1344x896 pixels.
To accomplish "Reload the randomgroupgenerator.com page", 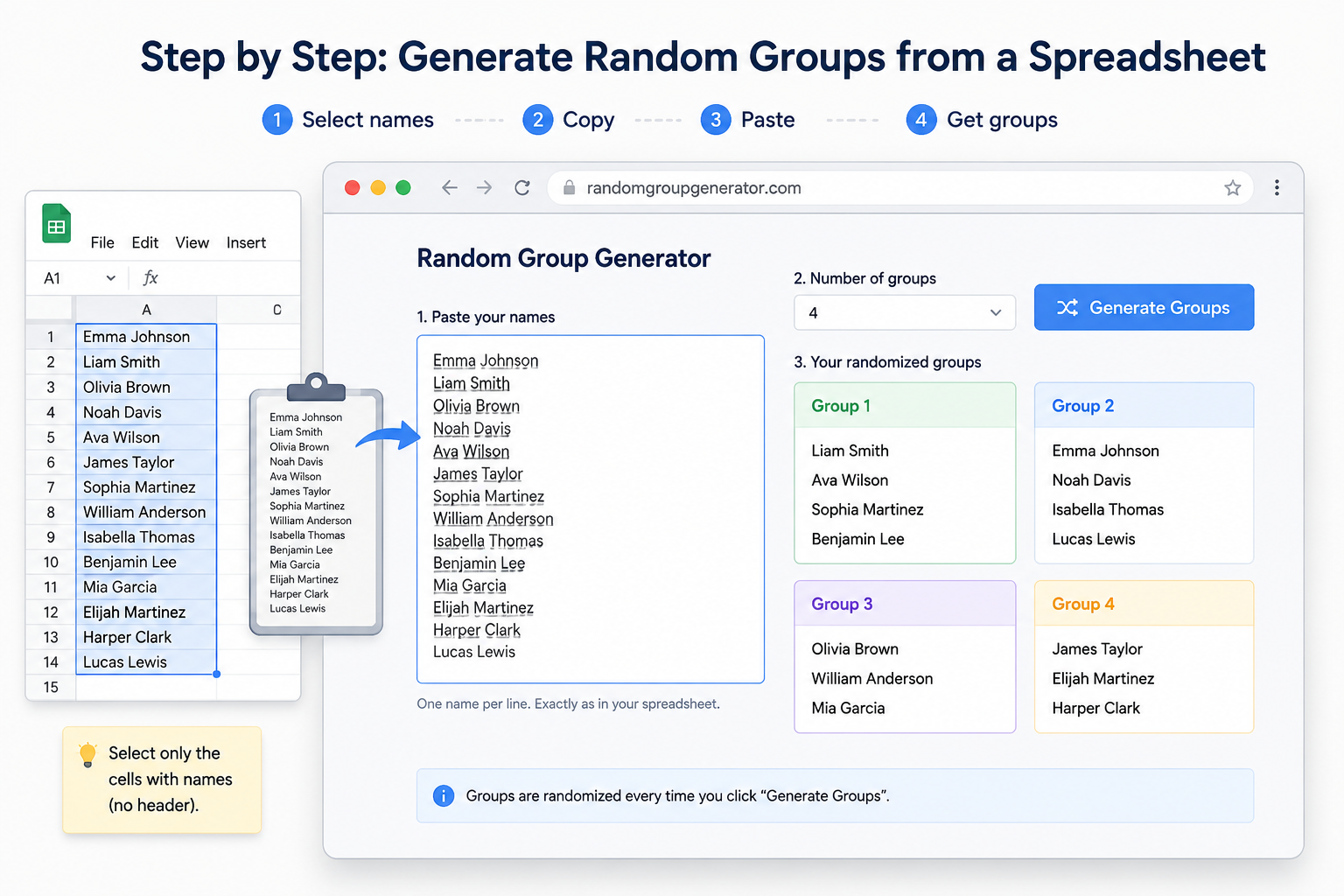I will tap(522, 187).
